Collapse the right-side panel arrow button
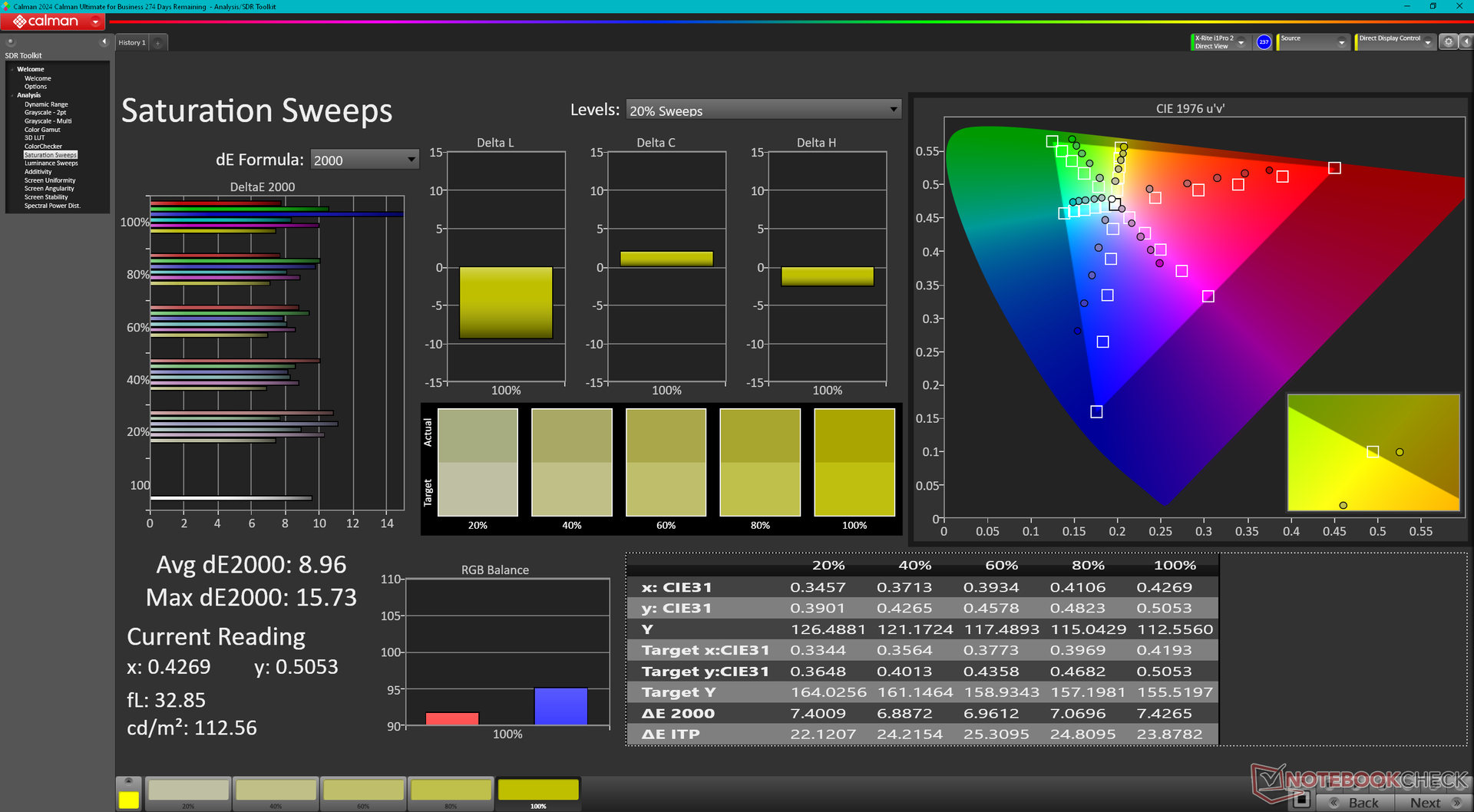The image size is (1474, 812). coord(1466,42)
